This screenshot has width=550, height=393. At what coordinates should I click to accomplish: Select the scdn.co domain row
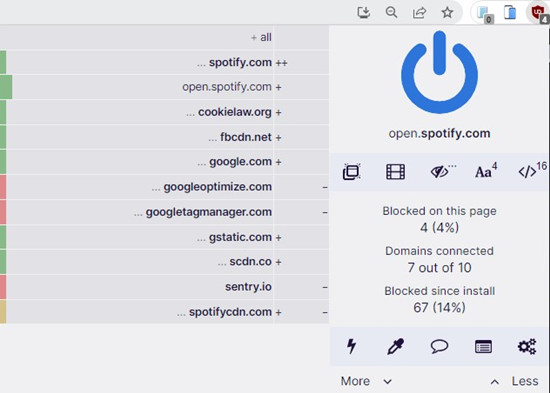[x=165, y=262]
